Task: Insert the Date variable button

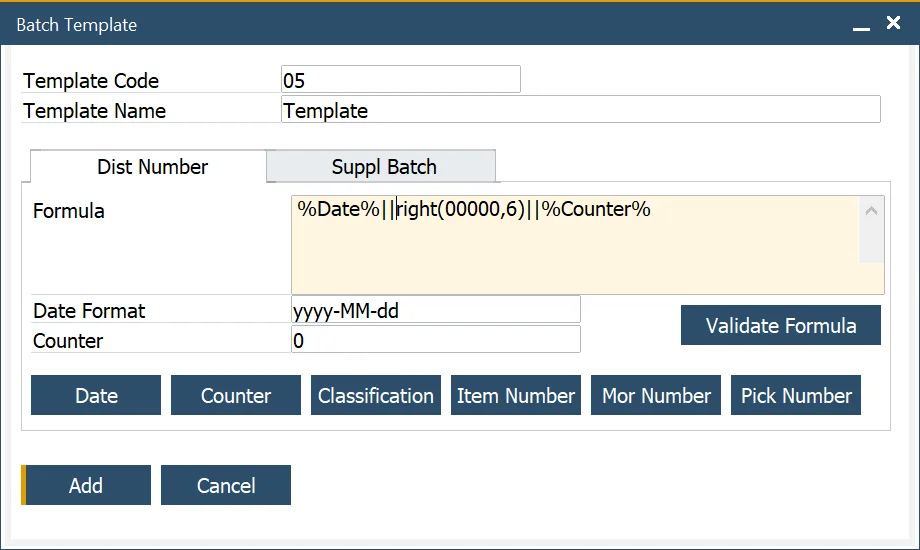Action: pyautogui.click(x=96, y=396)
